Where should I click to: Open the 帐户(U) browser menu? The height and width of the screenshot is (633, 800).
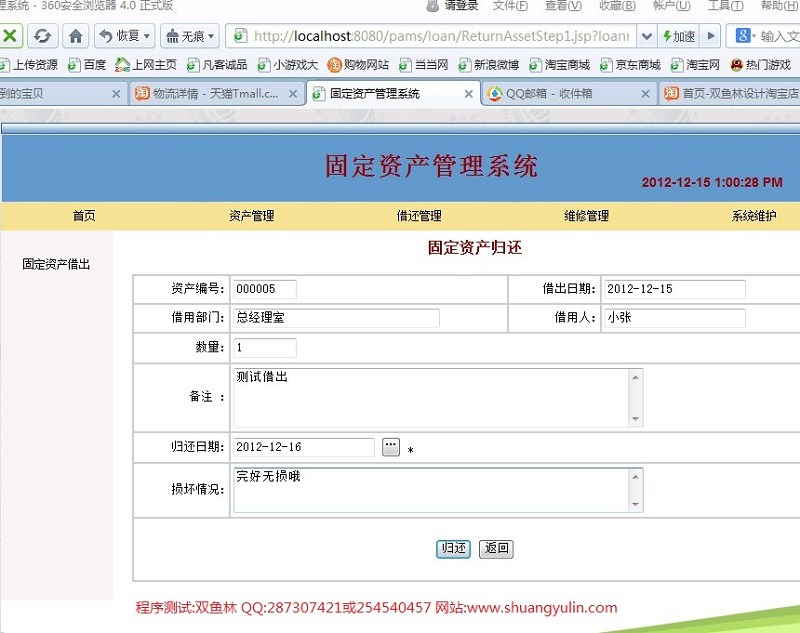[671, 6]
